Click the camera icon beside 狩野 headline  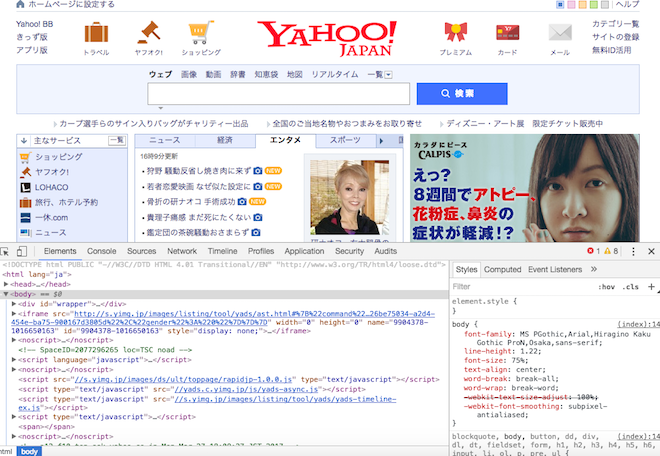point(258,171)
